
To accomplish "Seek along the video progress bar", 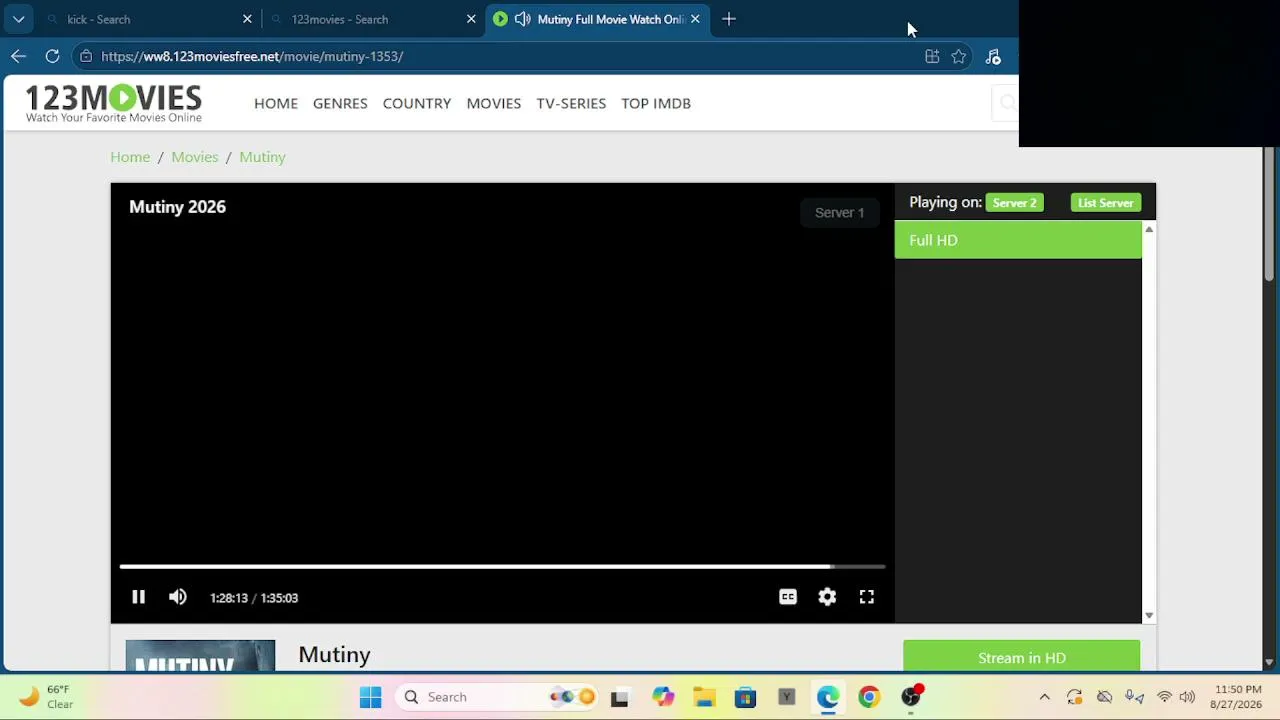I will pos(502,567).
